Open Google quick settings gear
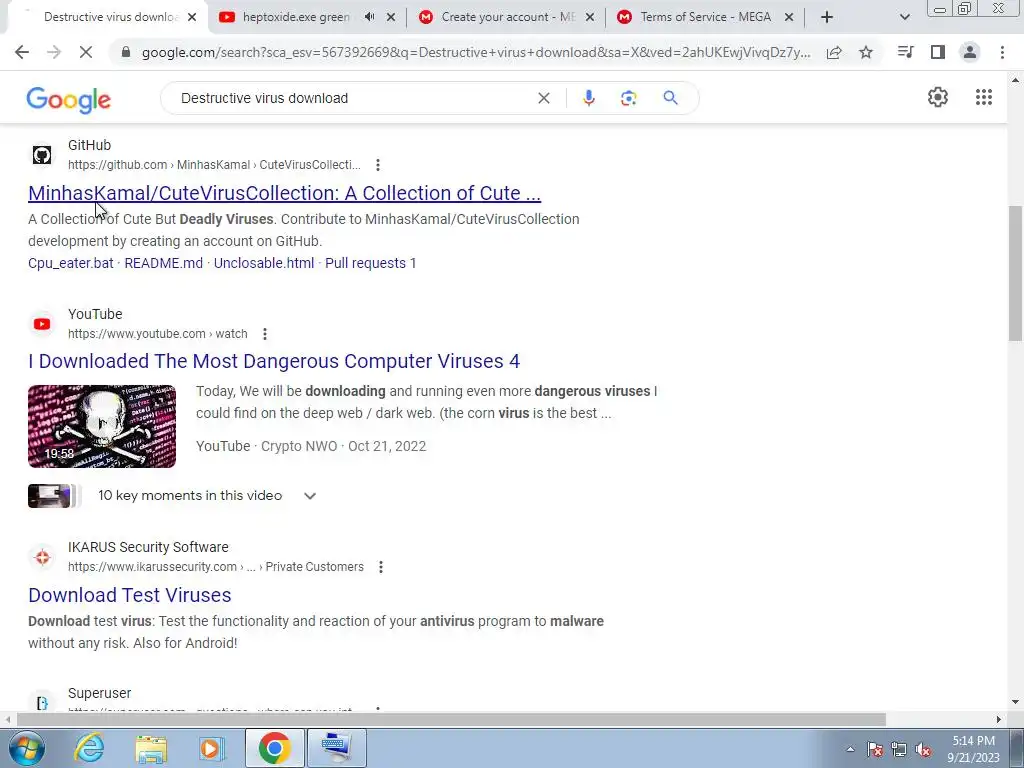The height and width of the screenshot is (768, 1024). pyautogui.click(x=938, y=97)
